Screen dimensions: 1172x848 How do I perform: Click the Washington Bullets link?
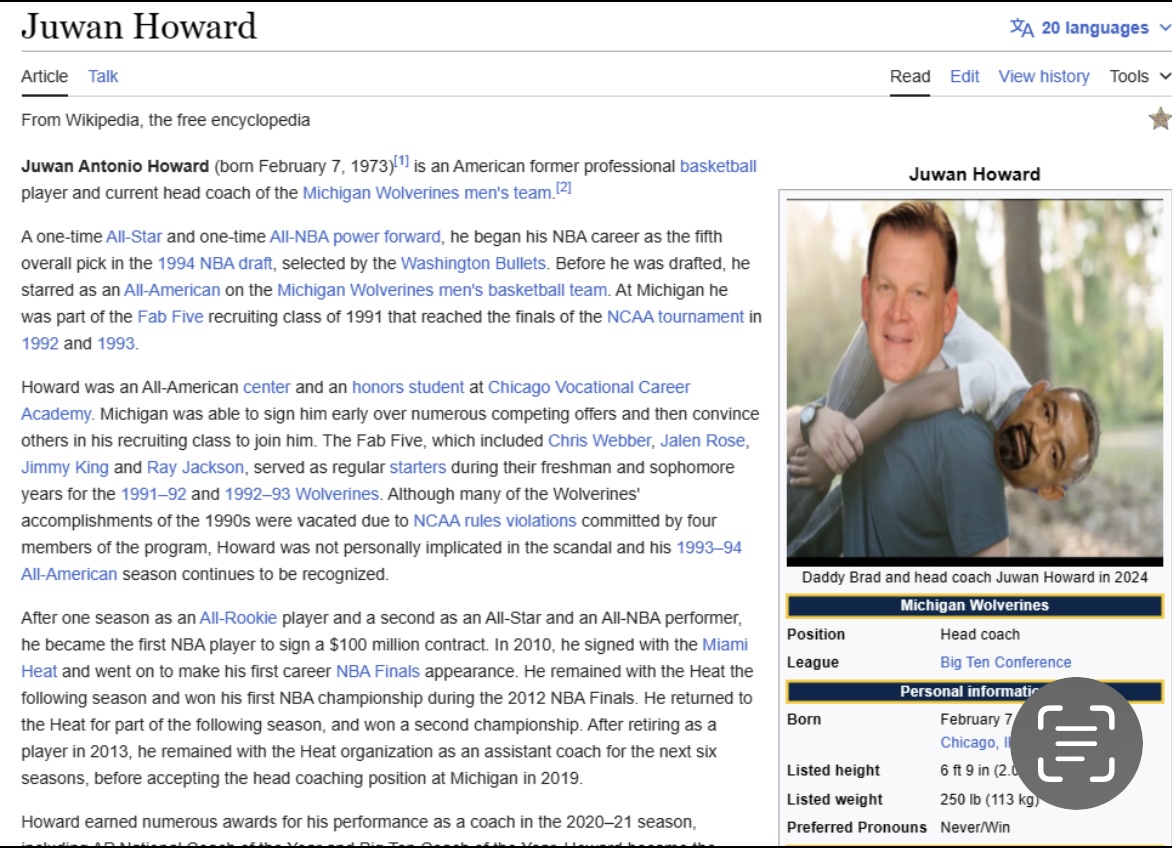pyautogui.click(x=473, y=263)
